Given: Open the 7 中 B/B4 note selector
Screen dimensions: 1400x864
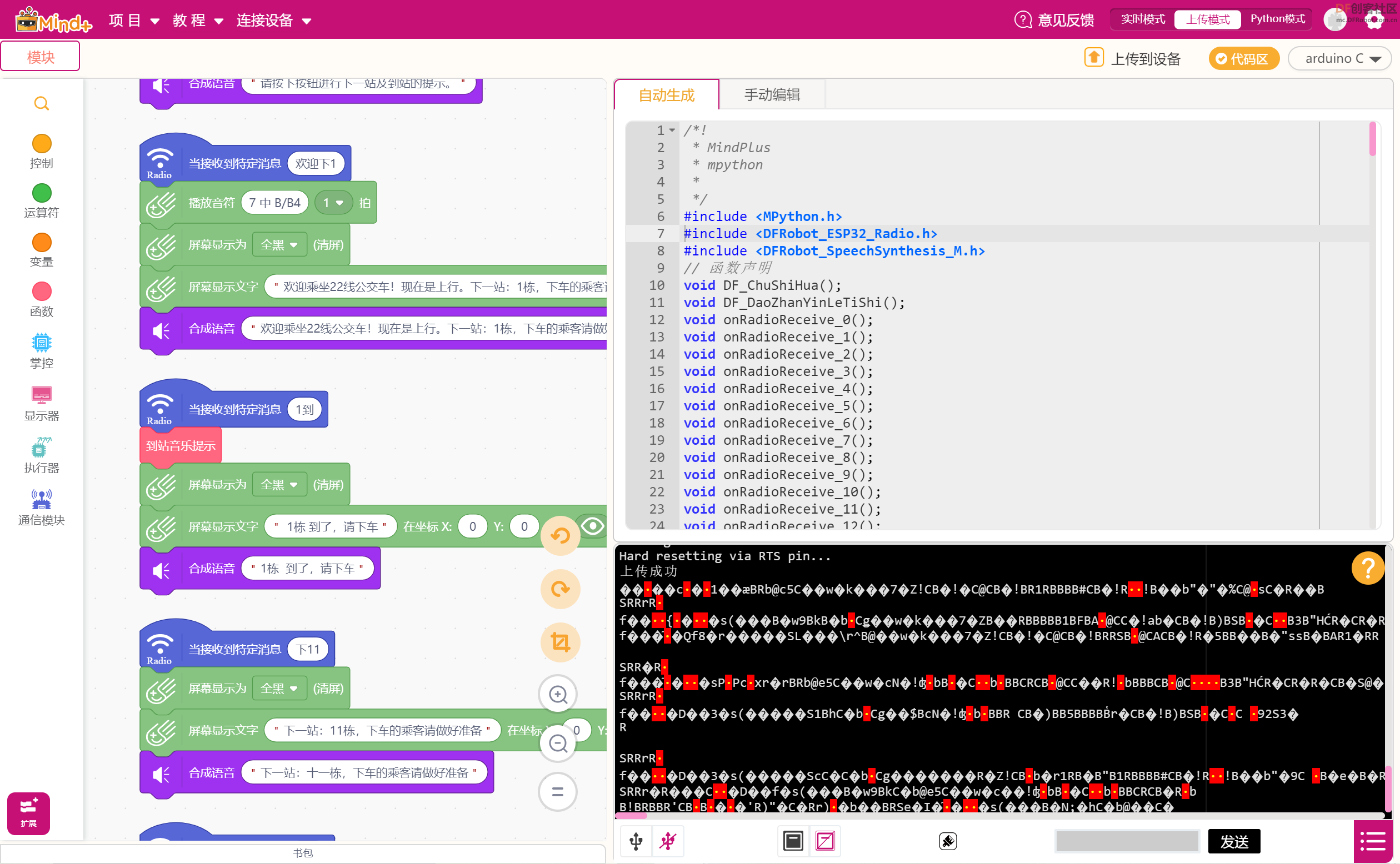Looking at the screenshot, I should [x=274, y=203].
